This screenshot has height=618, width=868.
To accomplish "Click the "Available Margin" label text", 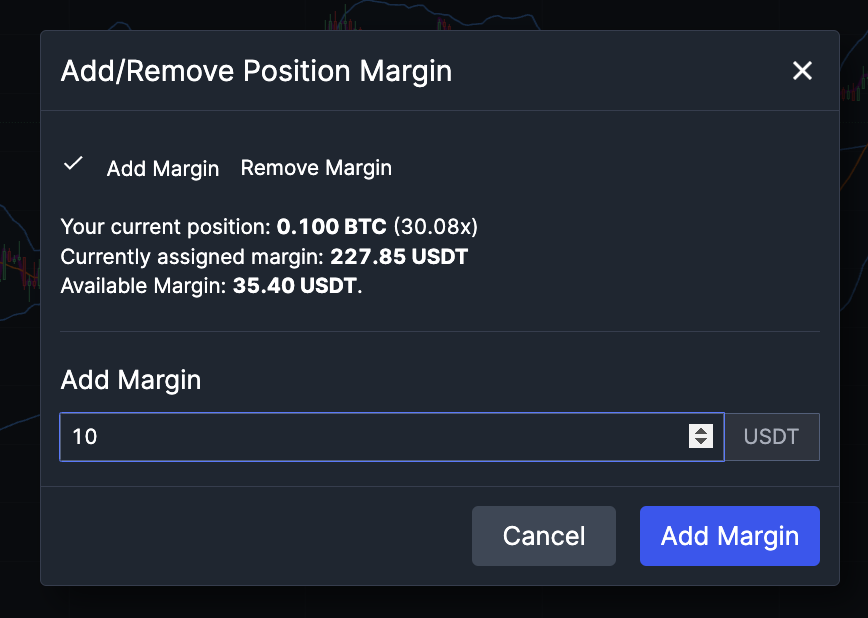I will (144, 287).
